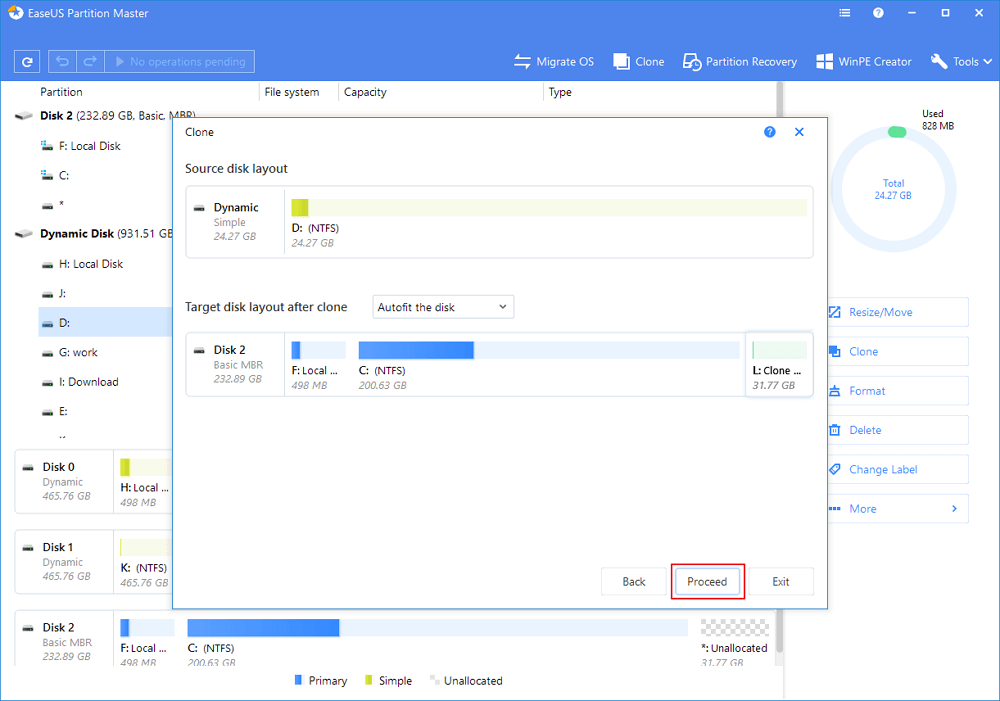Click the Proceed button

(707, 582)
